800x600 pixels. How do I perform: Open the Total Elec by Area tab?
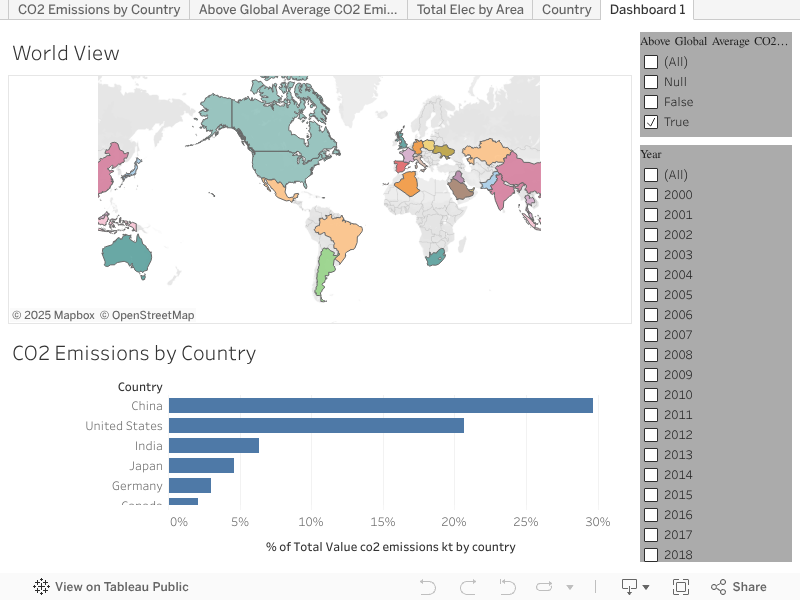[469, 10]
